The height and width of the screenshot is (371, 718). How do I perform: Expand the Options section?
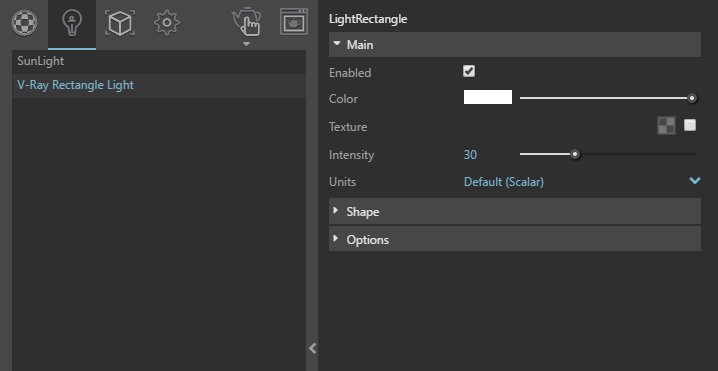click(515, 239)
